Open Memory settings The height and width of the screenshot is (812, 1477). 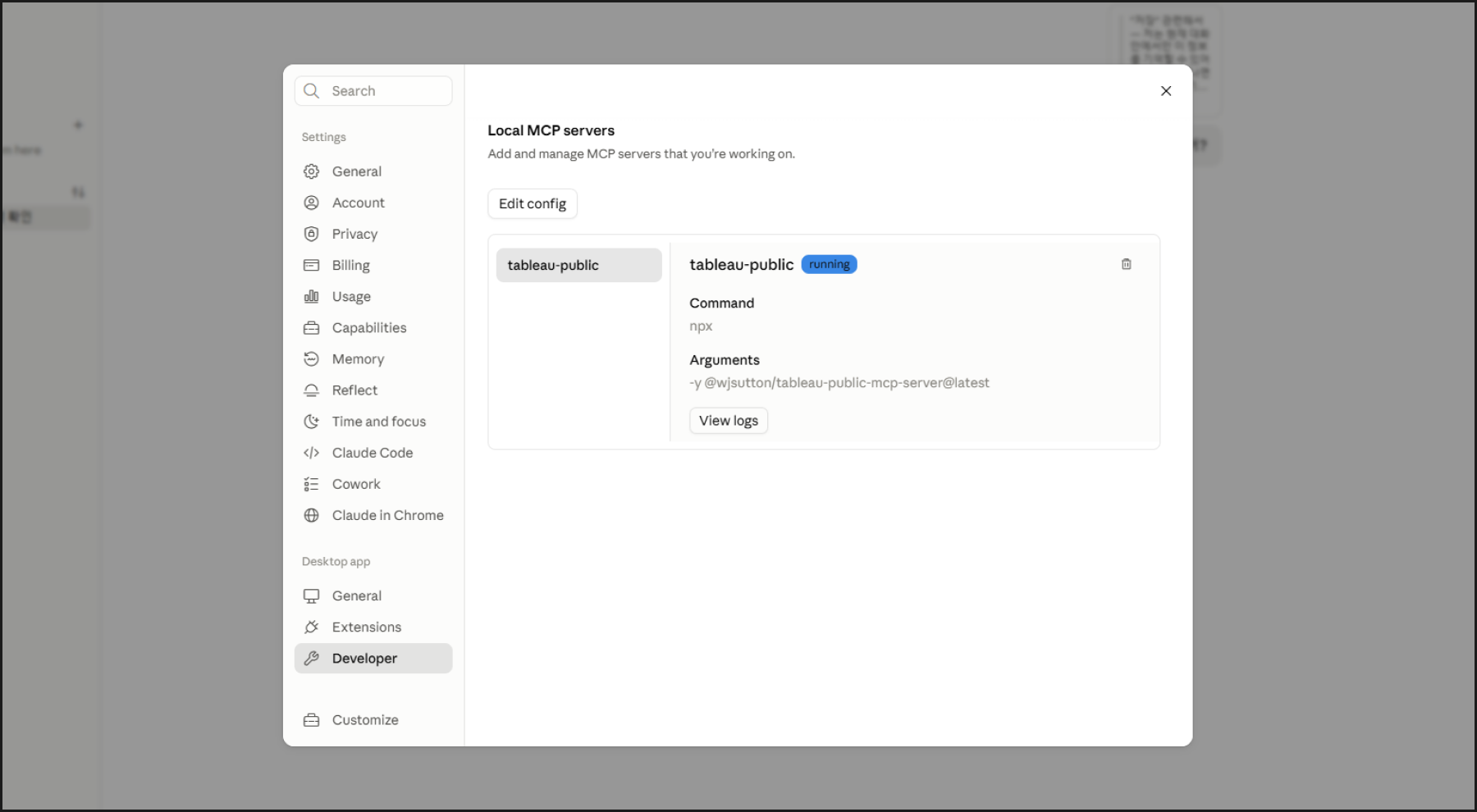373,359
